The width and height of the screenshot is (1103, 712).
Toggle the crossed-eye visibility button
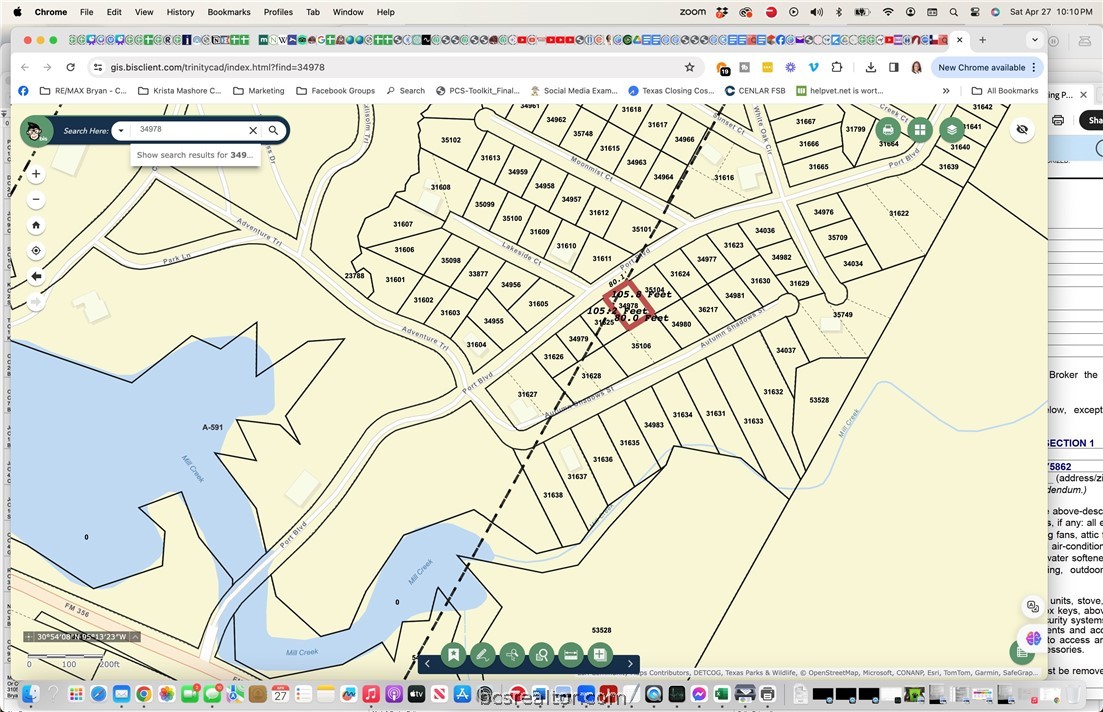1021,130
